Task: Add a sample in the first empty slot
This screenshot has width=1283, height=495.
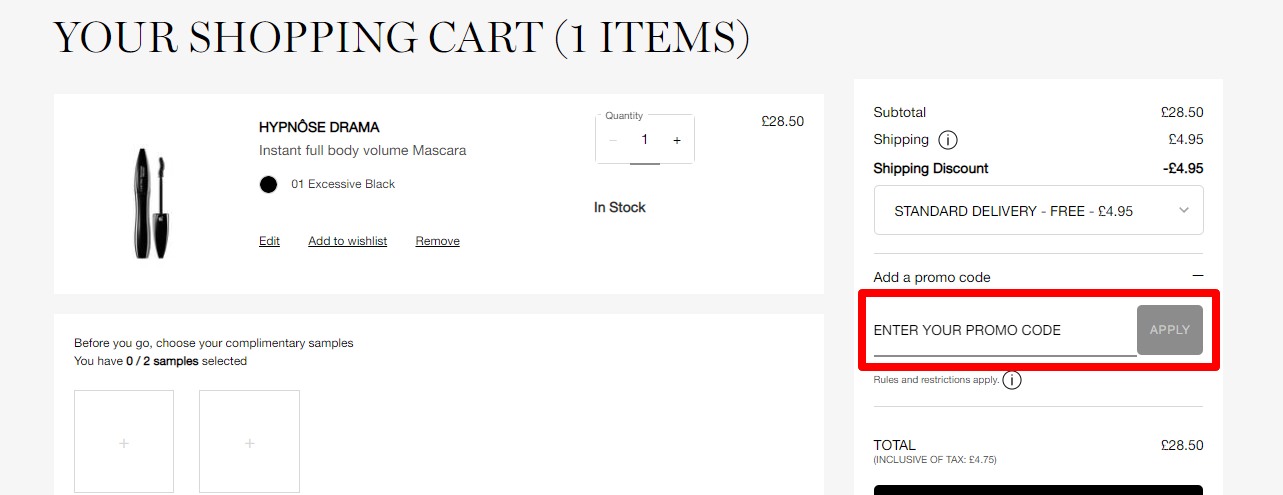Action: pos(124,442)
